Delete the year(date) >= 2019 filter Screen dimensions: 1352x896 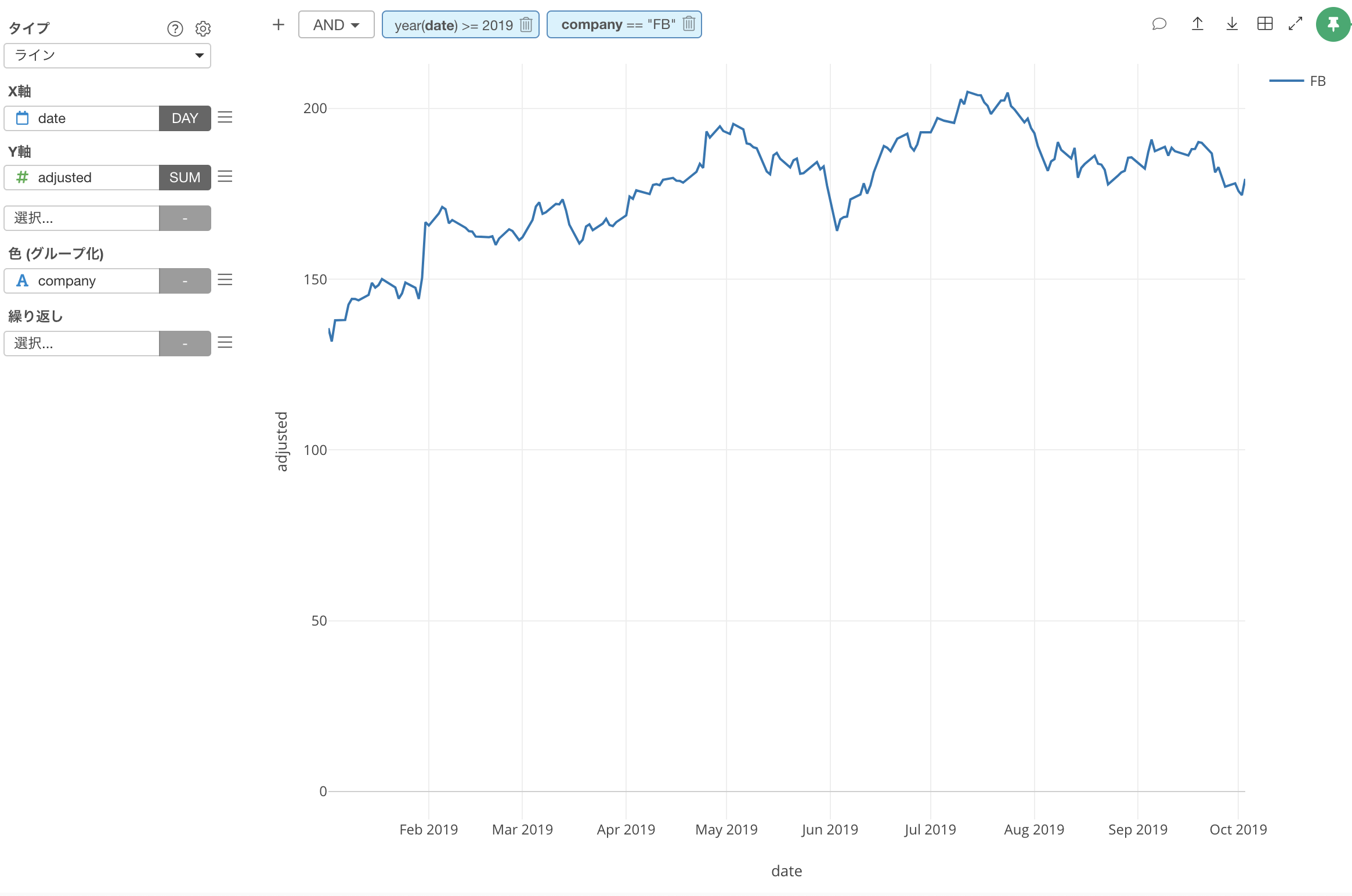pyautogui.click(x=526, y=25)
